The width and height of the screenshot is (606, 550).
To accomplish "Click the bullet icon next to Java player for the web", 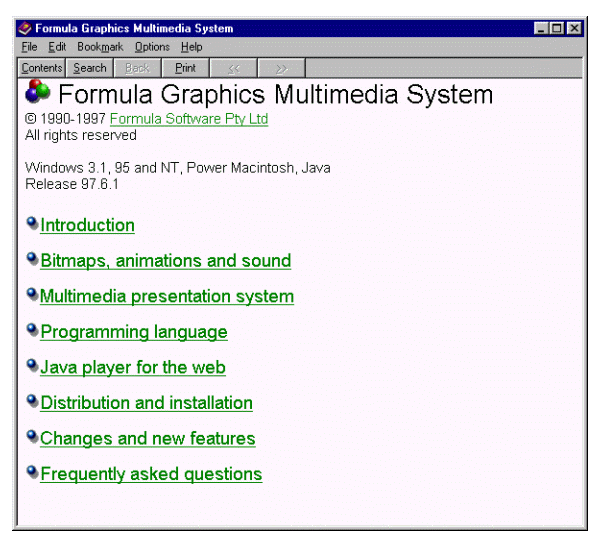I will (33, 366).
